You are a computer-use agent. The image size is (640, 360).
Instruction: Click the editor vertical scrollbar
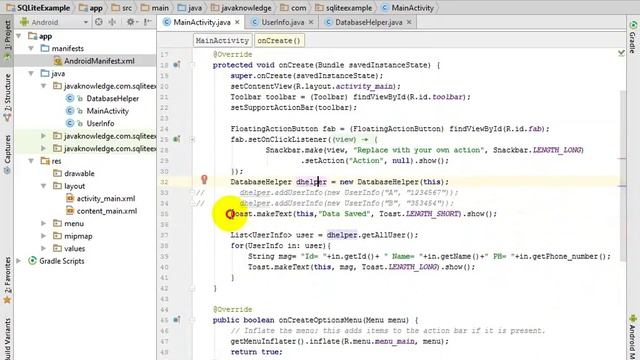(x=622, y=176)
